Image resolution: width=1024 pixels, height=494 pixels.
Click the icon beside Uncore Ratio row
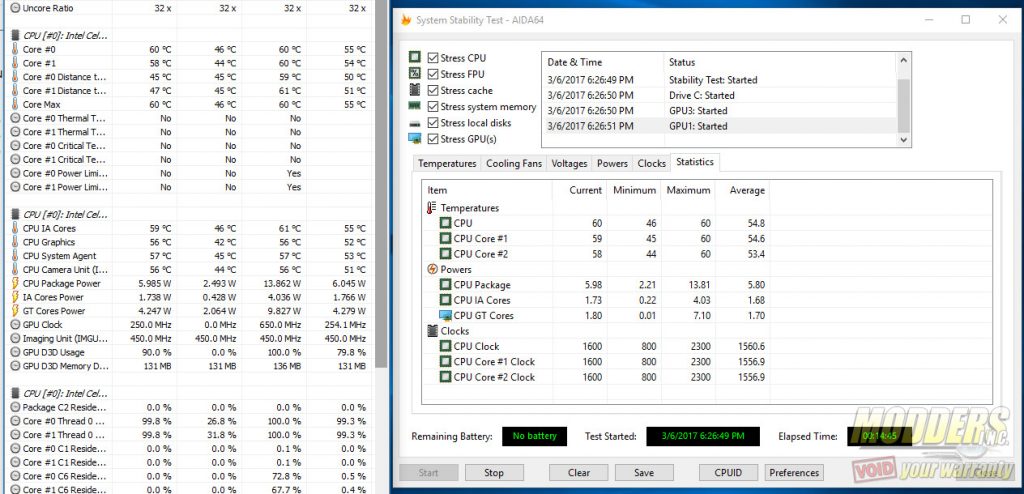tap(15, 8)
